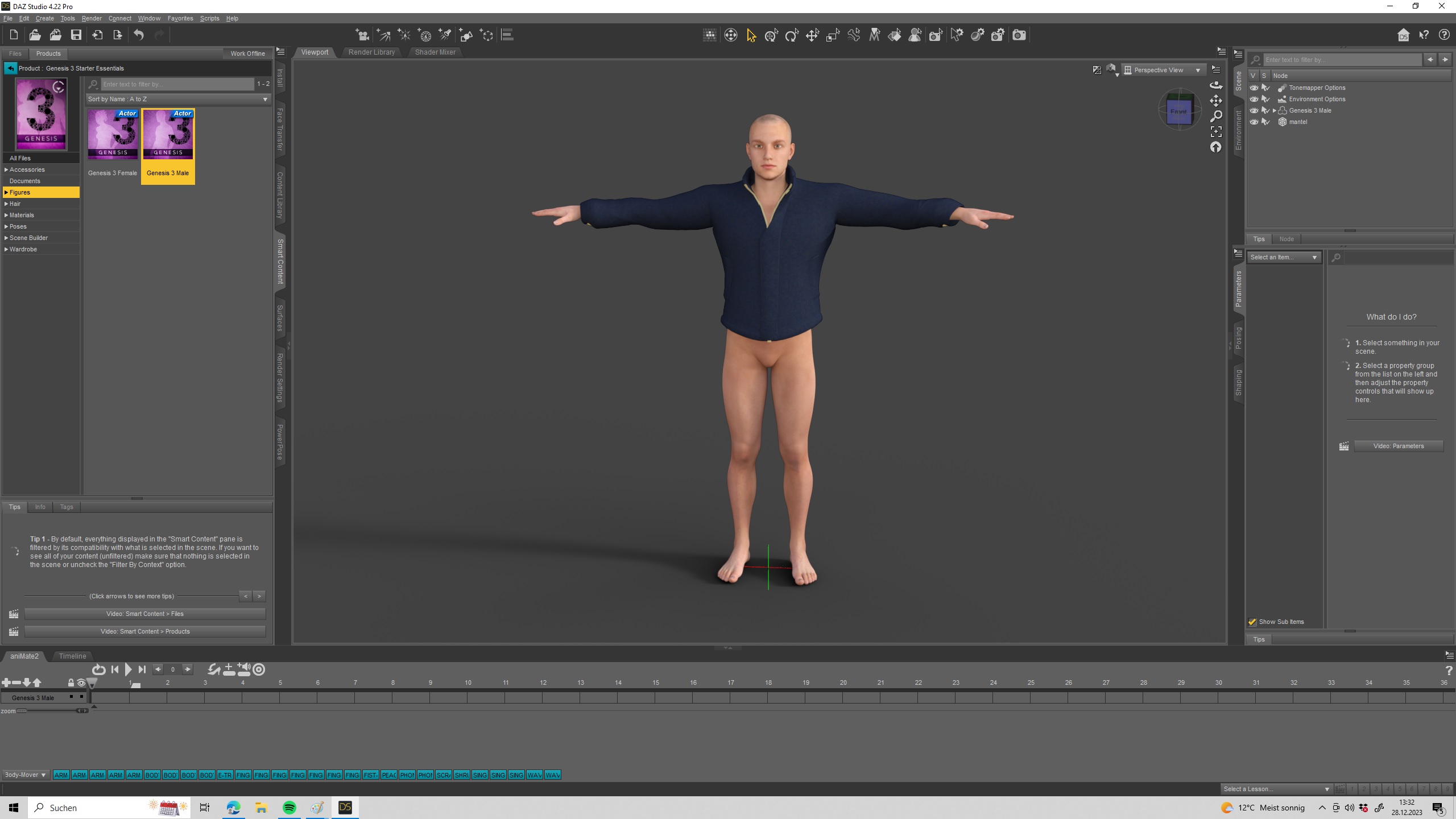The width and height of the screenshot is (1456, 819).
Task: Click the Render camera icon
Action: pos(1019,35)
